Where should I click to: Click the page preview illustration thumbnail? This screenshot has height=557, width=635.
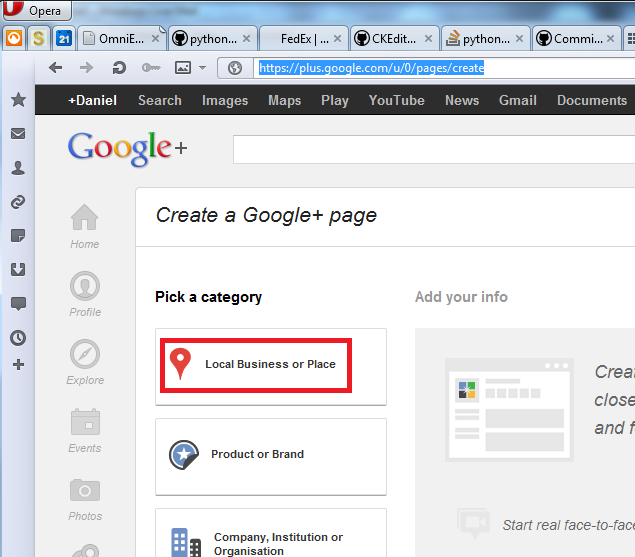pos(509,410)
